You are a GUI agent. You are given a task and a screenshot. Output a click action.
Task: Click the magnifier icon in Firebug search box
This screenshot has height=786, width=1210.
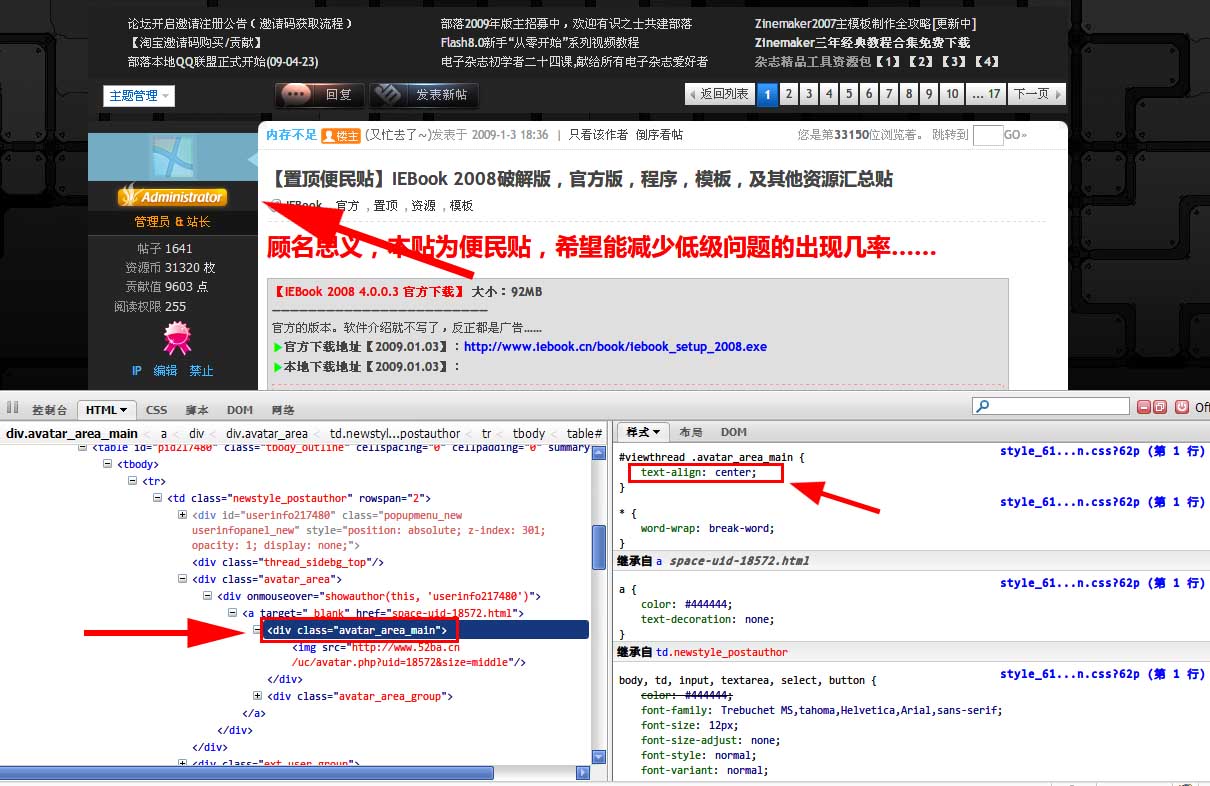pyautogui.click(x=983, y=407)
